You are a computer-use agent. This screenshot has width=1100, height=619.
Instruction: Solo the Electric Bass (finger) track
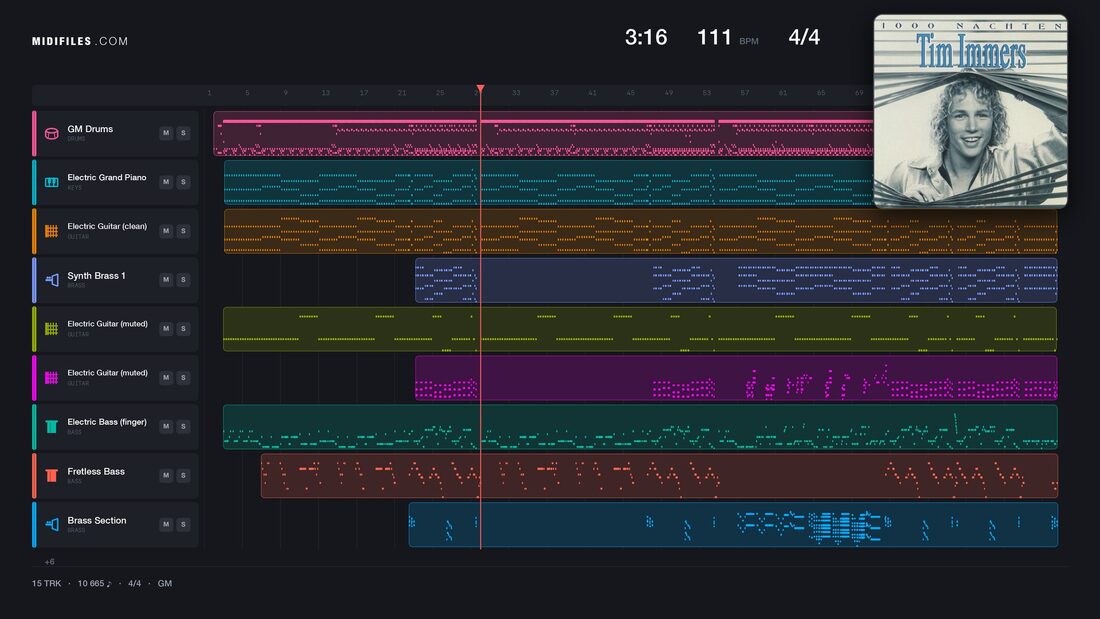pyautogui.click(x=183, y=426)
